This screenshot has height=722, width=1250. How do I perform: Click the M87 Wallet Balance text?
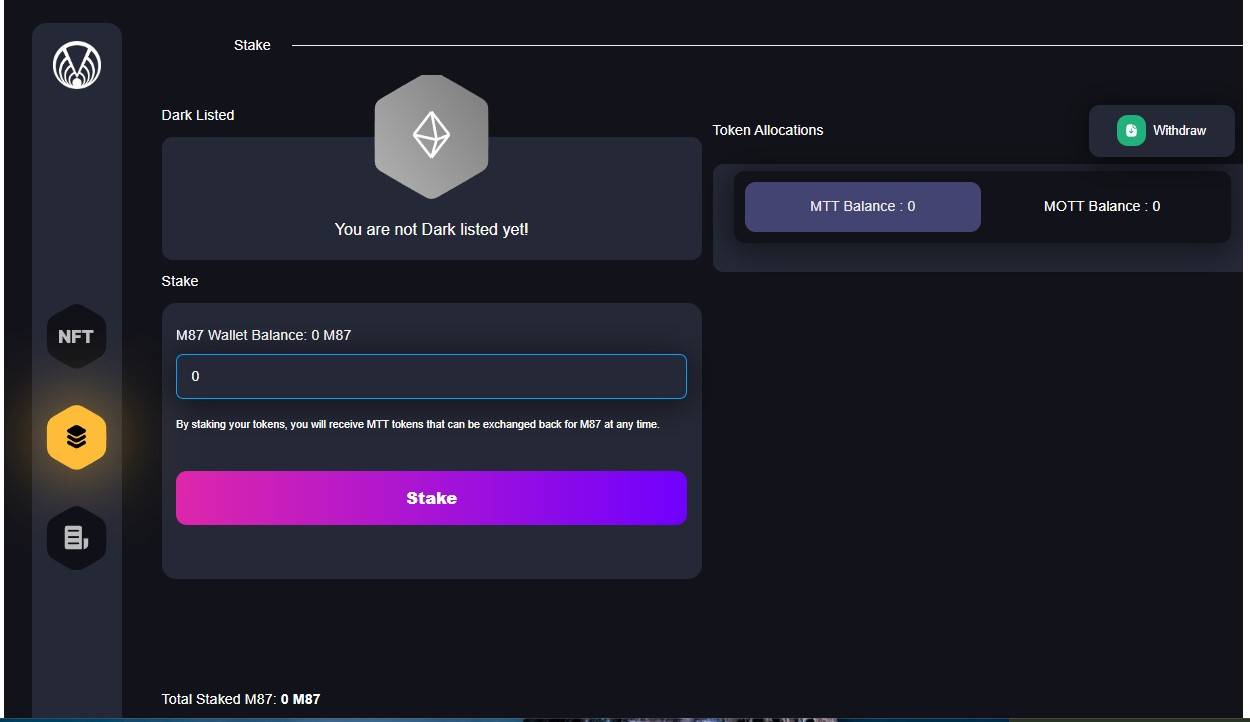[263, 335]
